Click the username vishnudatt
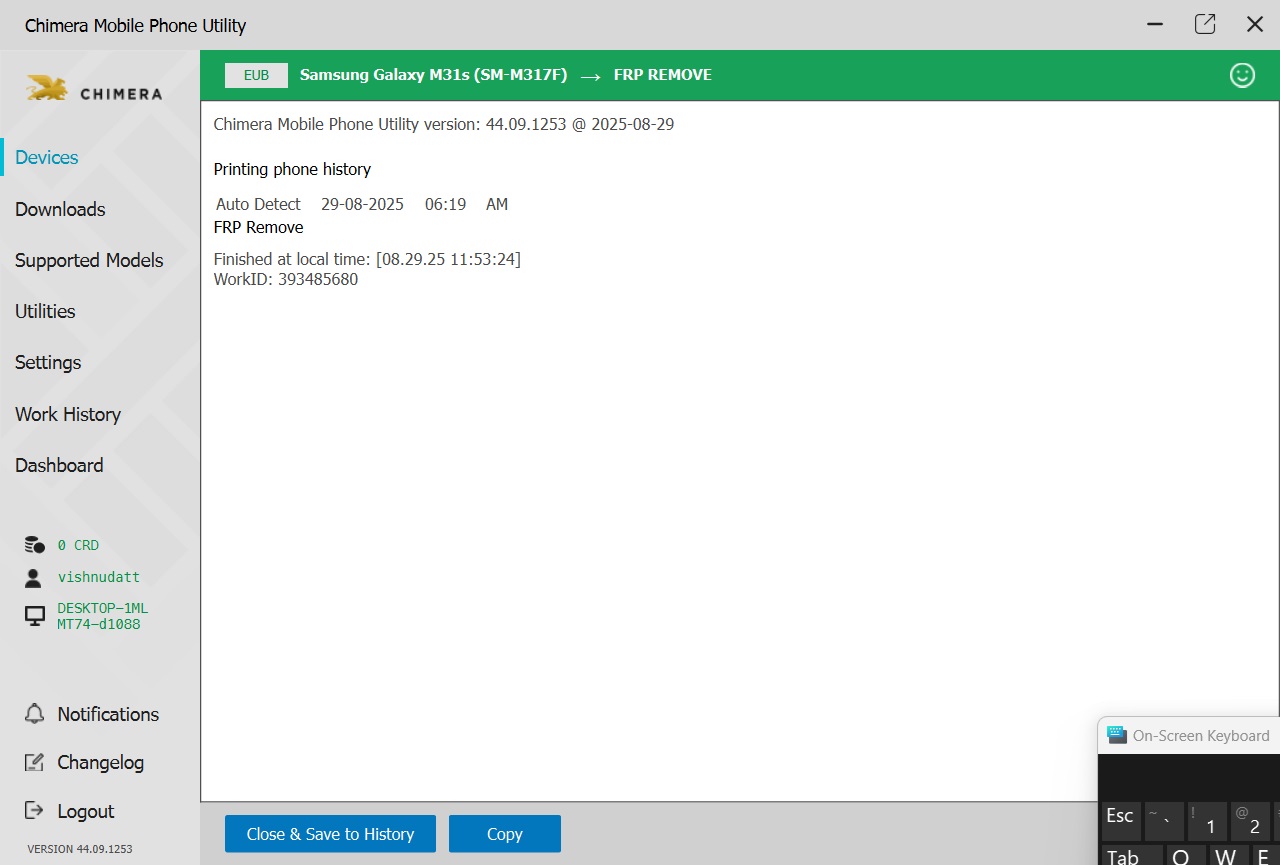Screen dimensions: 1280x865 click(x=99, y=577)
